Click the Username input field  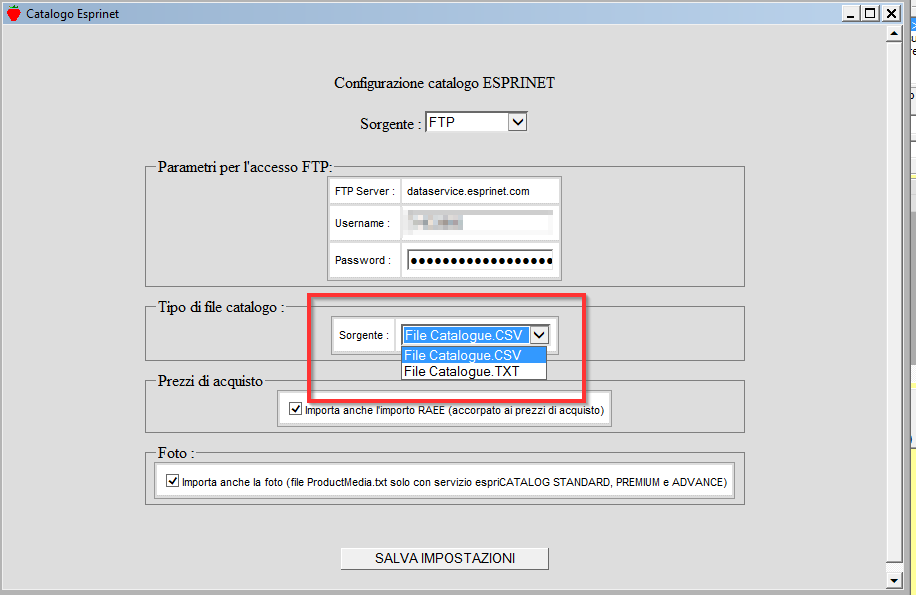480,222
